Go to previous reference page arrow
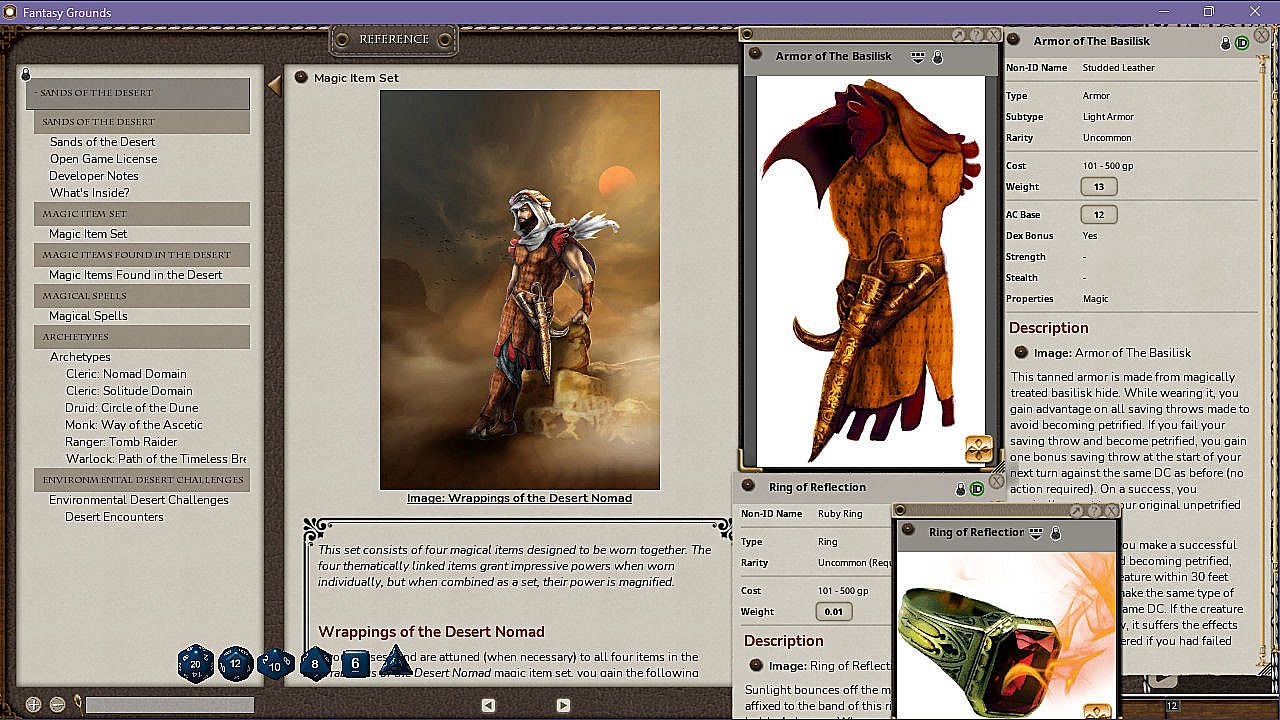Screen dimensions: 1280x720 (x=488, y=705)
